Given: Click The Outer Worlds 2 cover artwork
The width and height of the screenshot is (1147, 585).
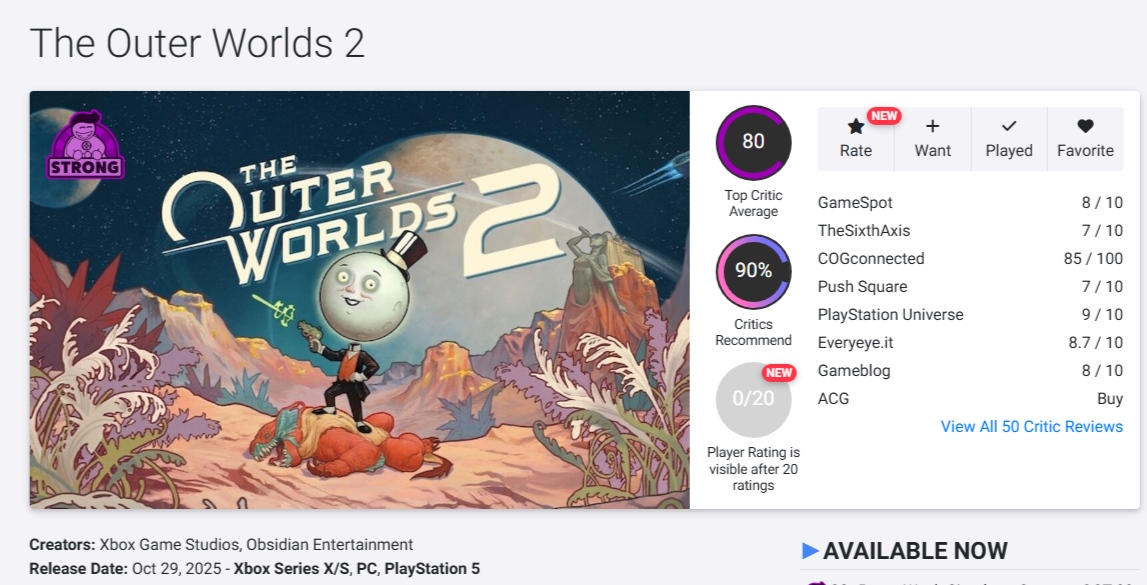Looking at the screenshot, I should point(360,300).
